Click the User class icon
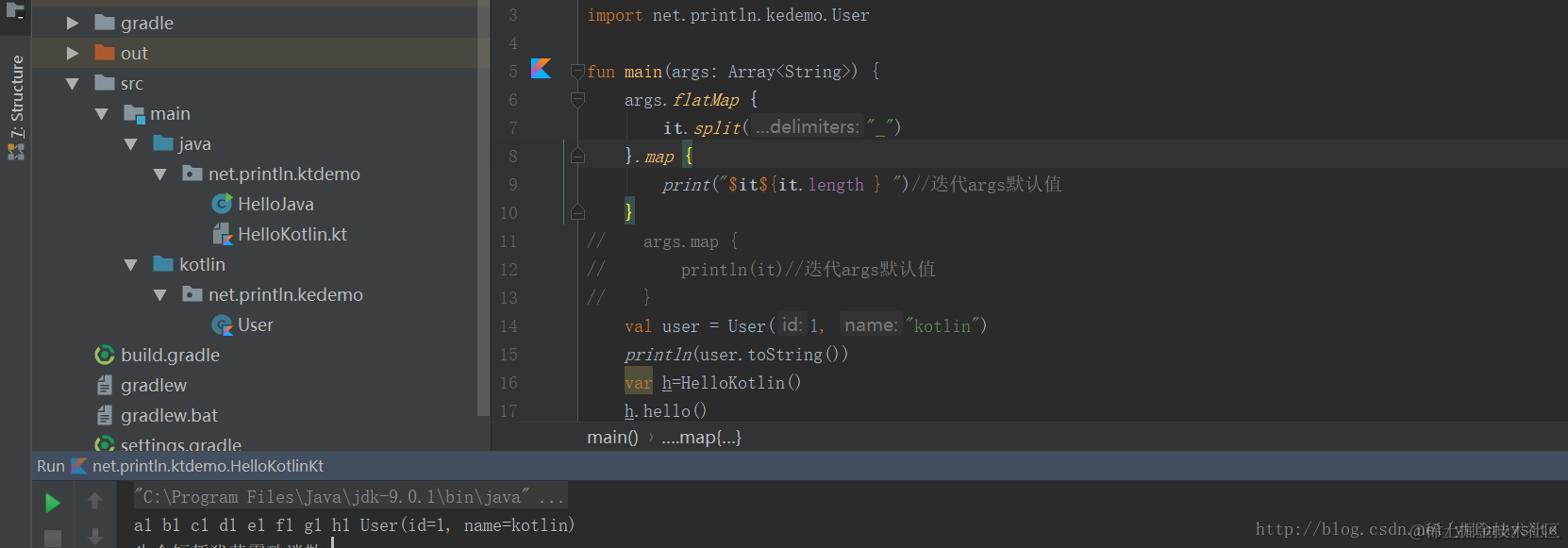The image size is (1568, 548). 223,324
